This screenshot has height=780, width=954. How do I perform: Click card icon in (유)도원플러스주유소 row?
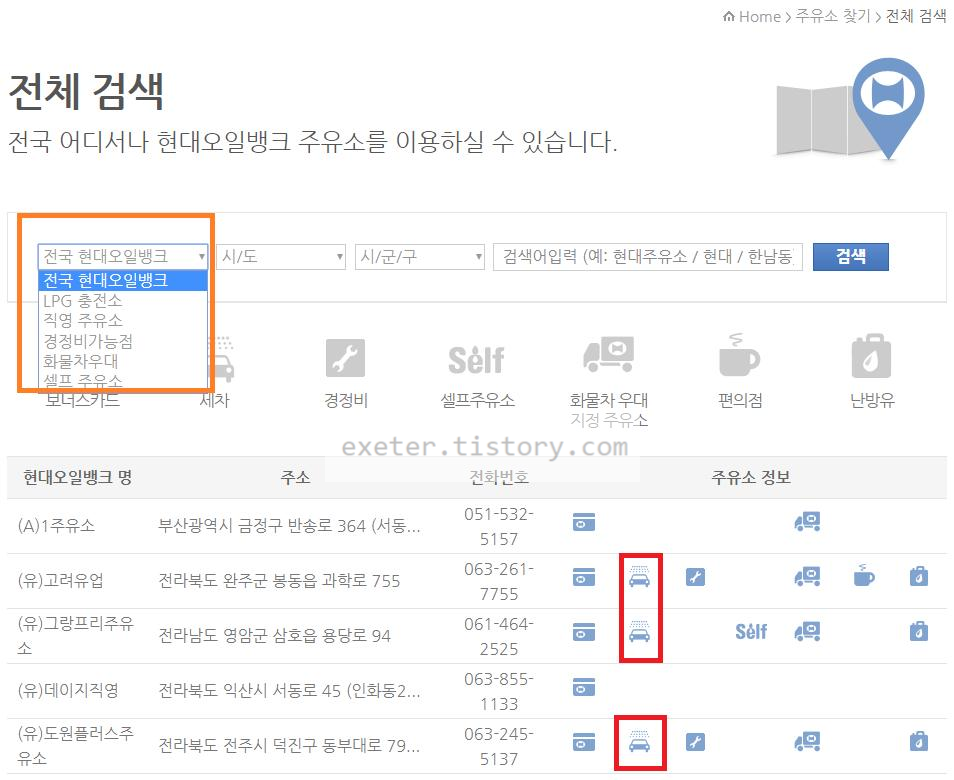pyautogui.click(x=584, y=742)
